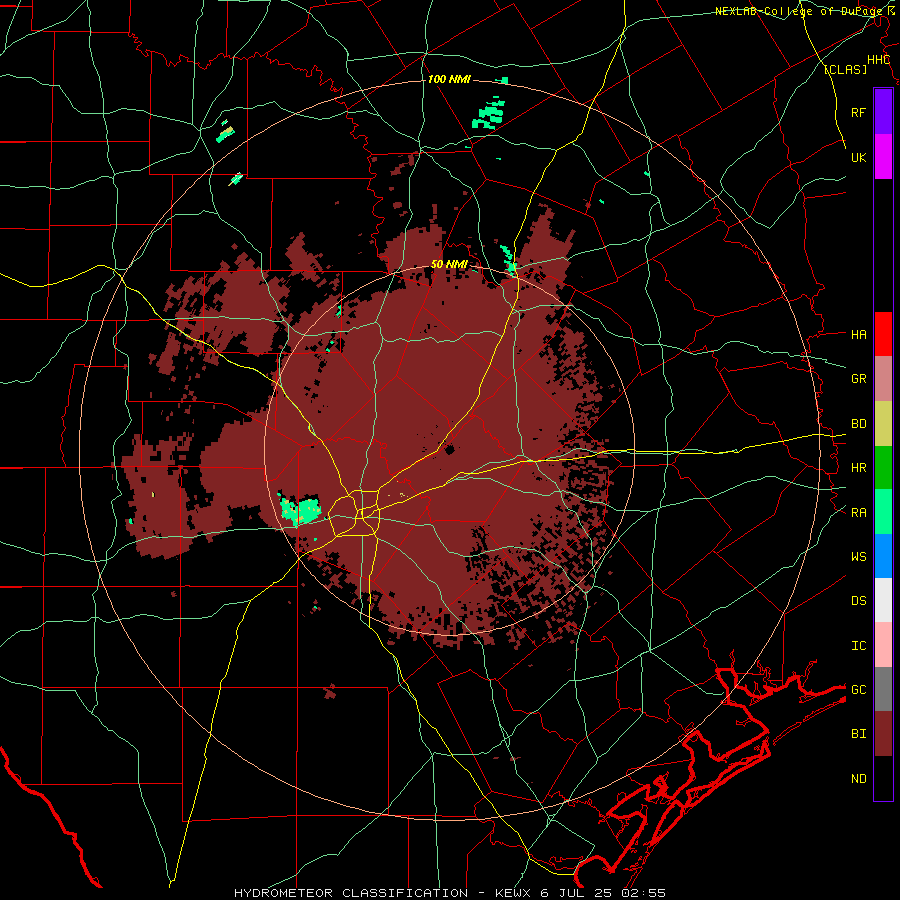This screenshot has height=900, width=900.
Task: Click the DS legend label
Action: click(x=858, y=600)
